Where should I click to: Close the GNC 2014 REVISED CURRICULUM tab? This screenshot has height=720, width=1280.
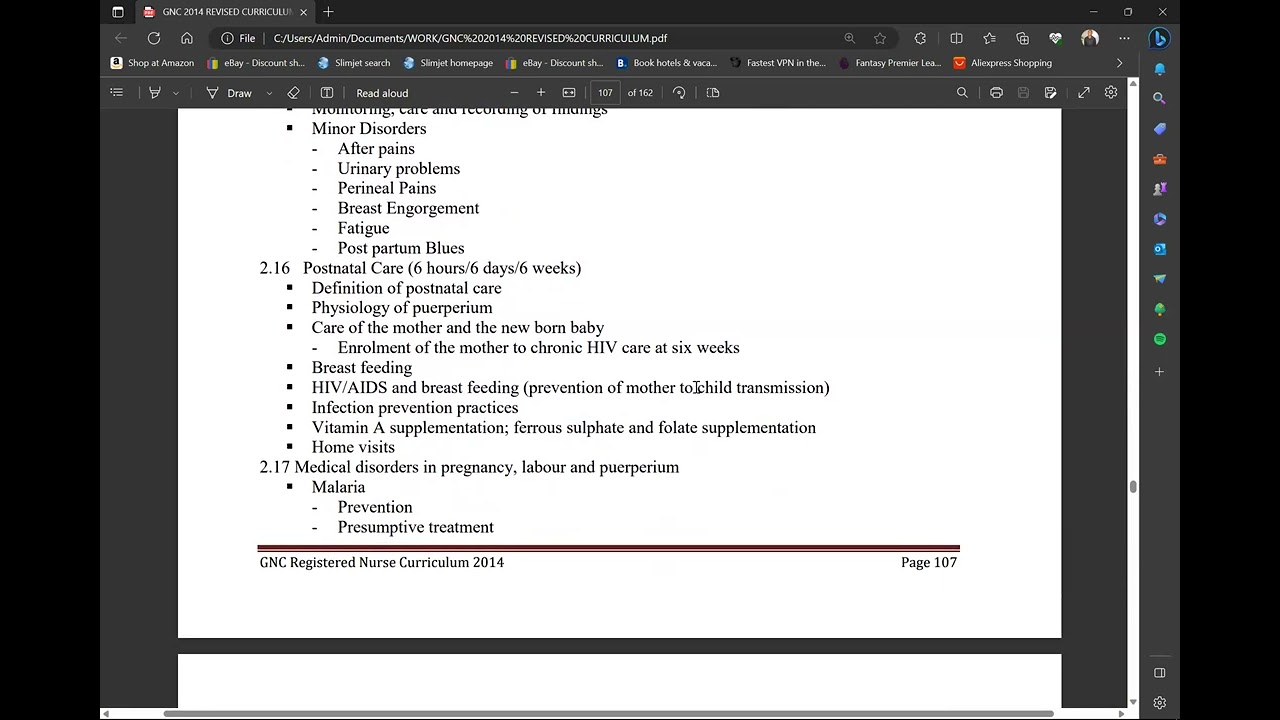[x=303, y=12]
